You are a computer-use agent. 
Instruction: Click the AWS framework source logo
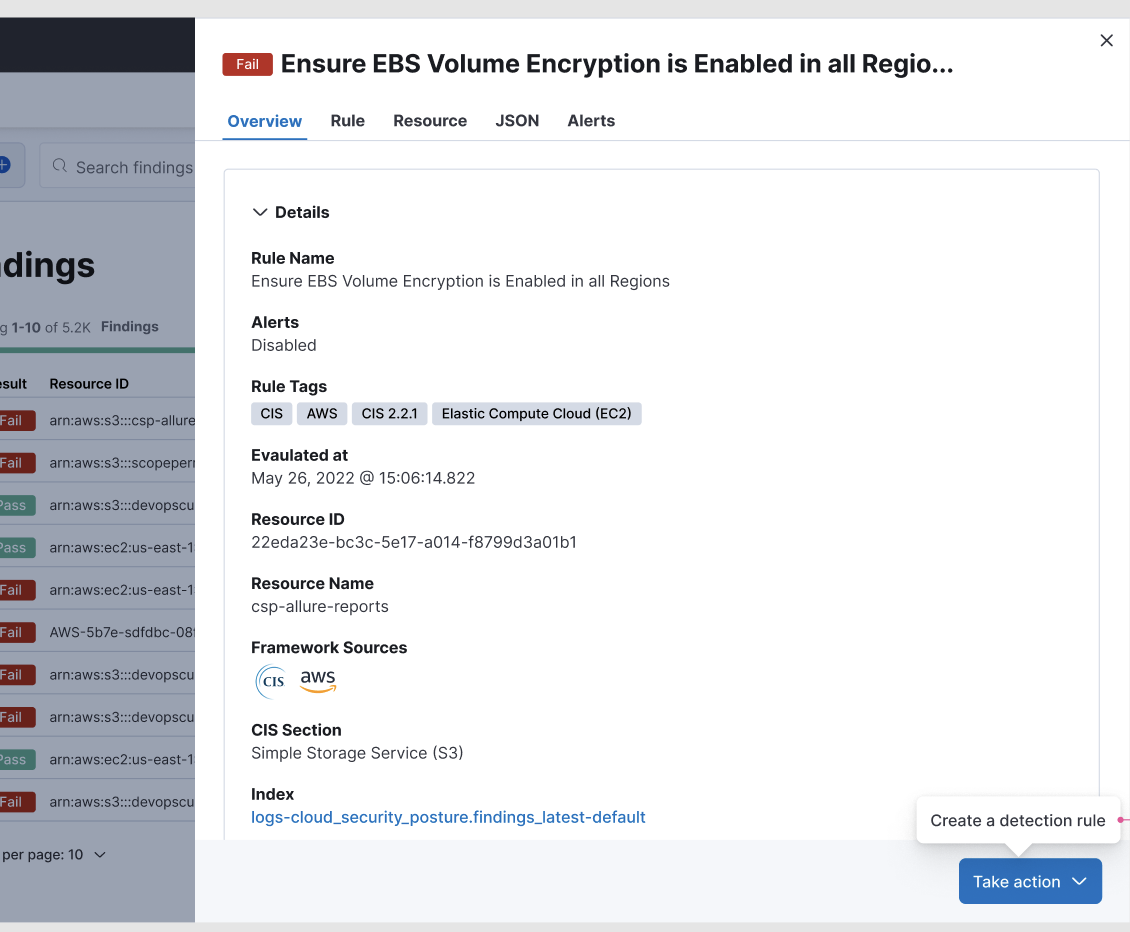[317, 681]
